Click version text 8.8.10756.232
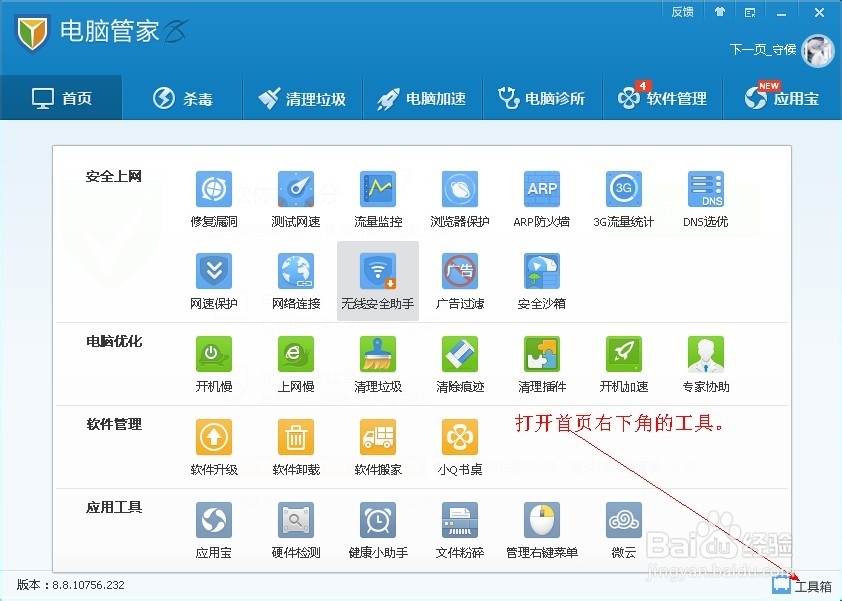Image resolution: width=842 pixels, height=601 pixels. pos(88,585)
